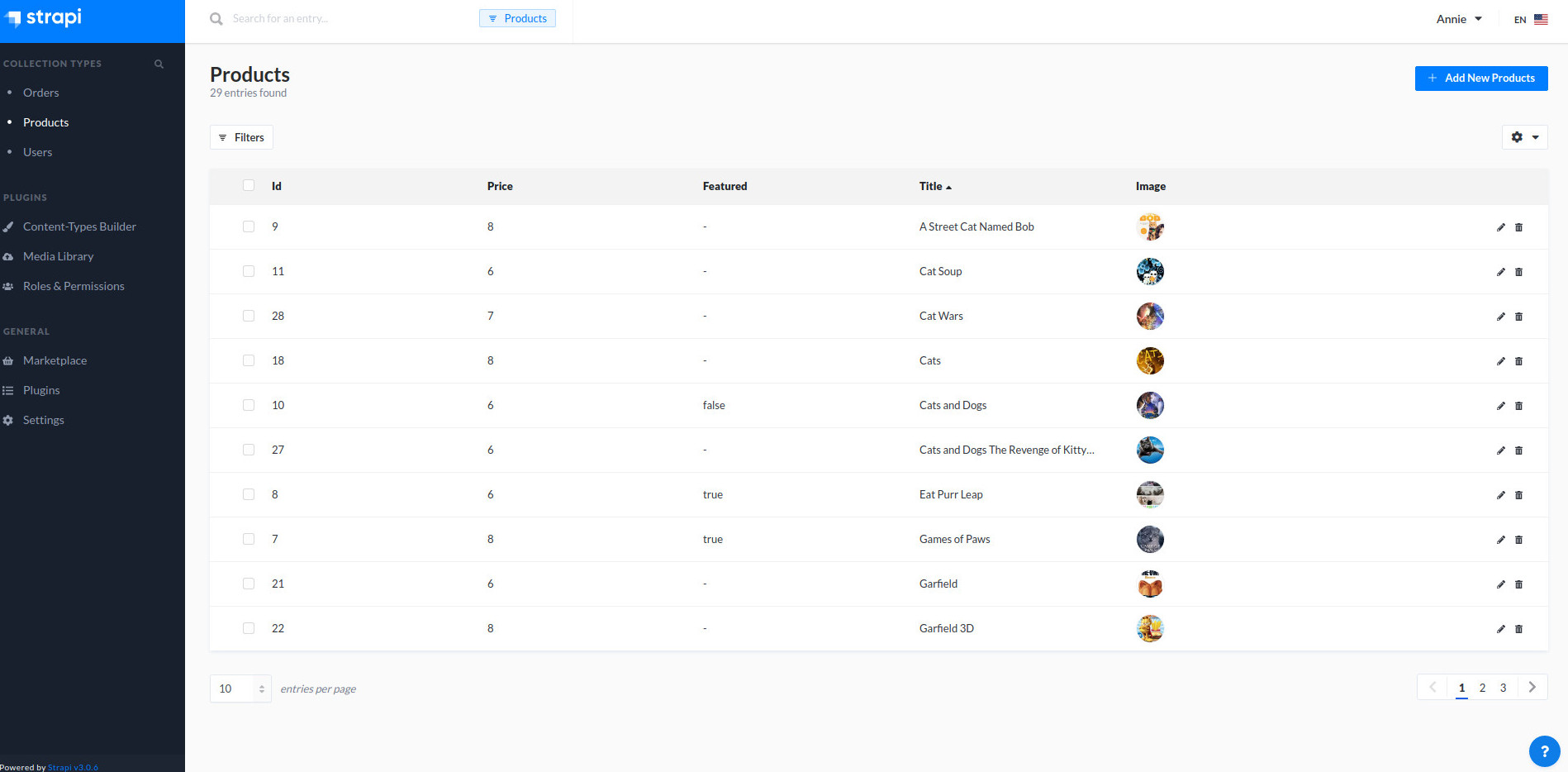
Task: Delete the Eat Purr Leap entry
Action: [1518, 495]
